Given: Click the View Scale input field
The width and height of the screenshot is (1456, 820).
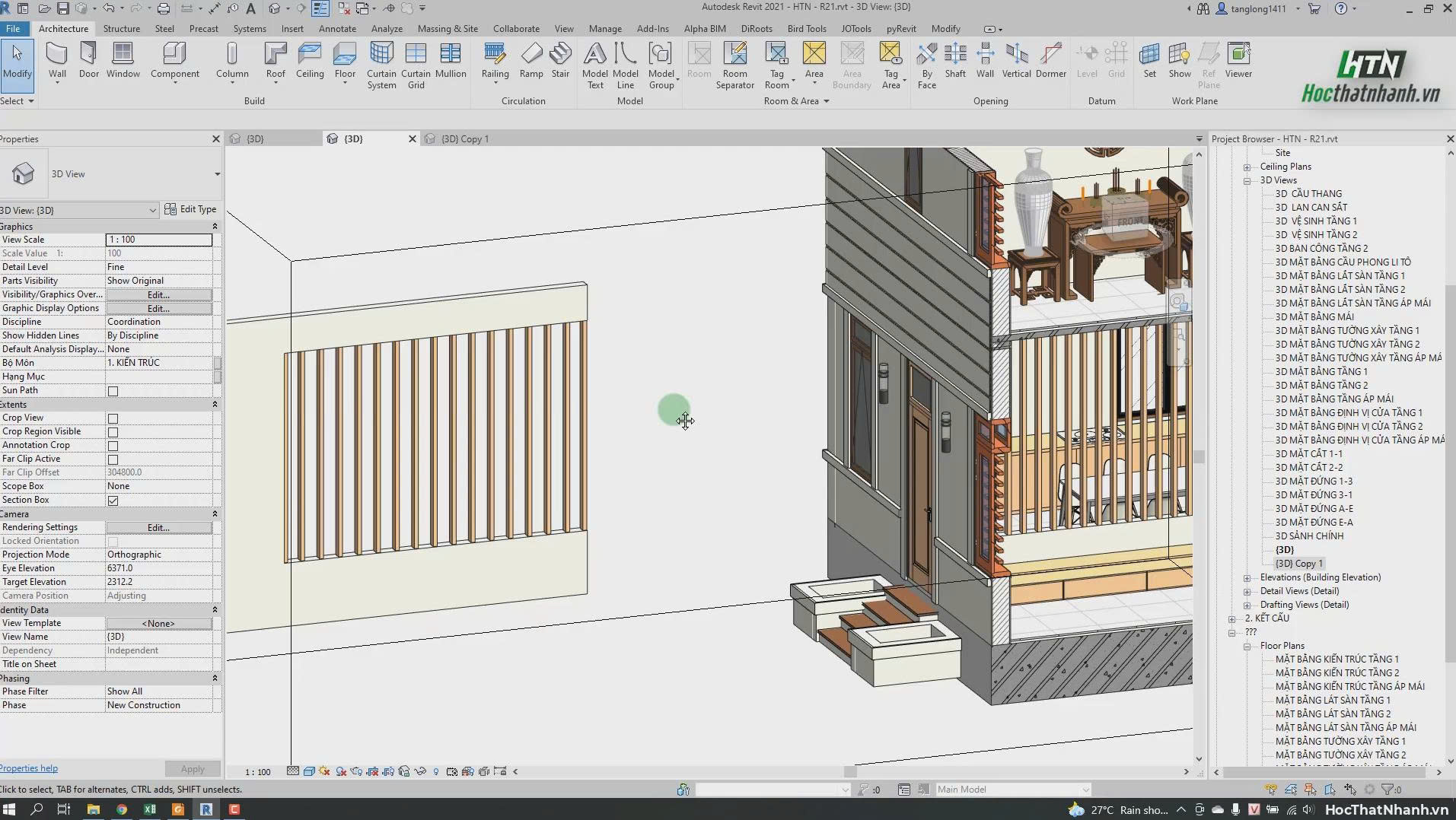Looking at the screenshot, I should coord(158,240).
